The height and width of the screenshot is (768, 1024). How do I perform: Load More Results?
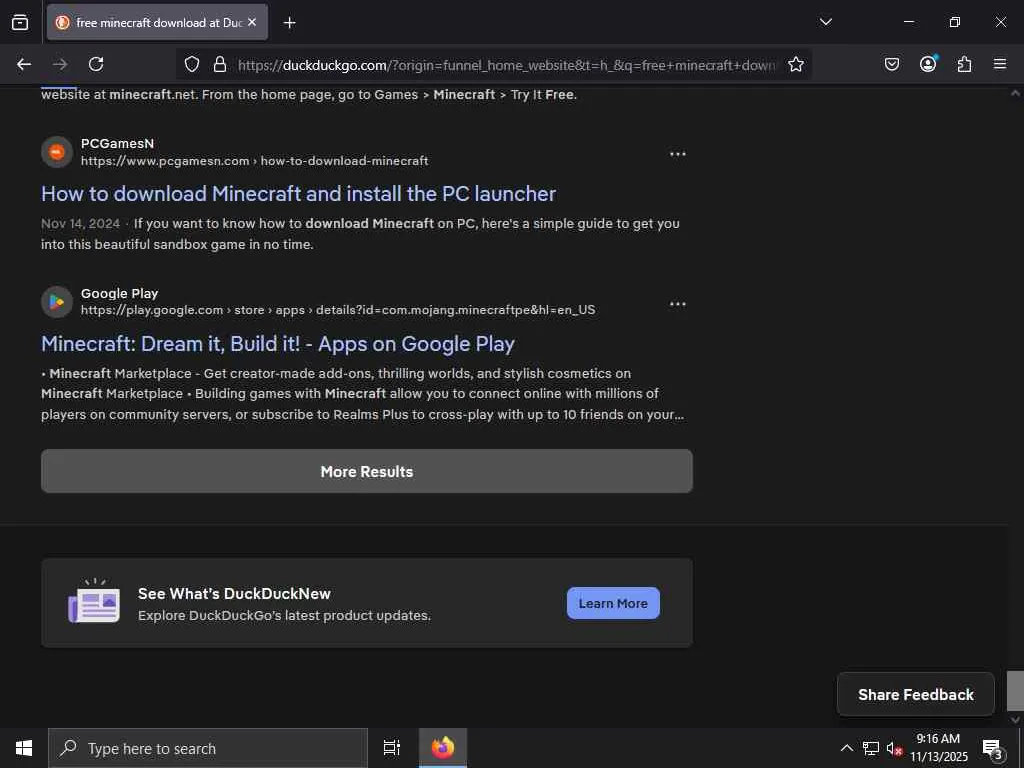click(366, 471)
